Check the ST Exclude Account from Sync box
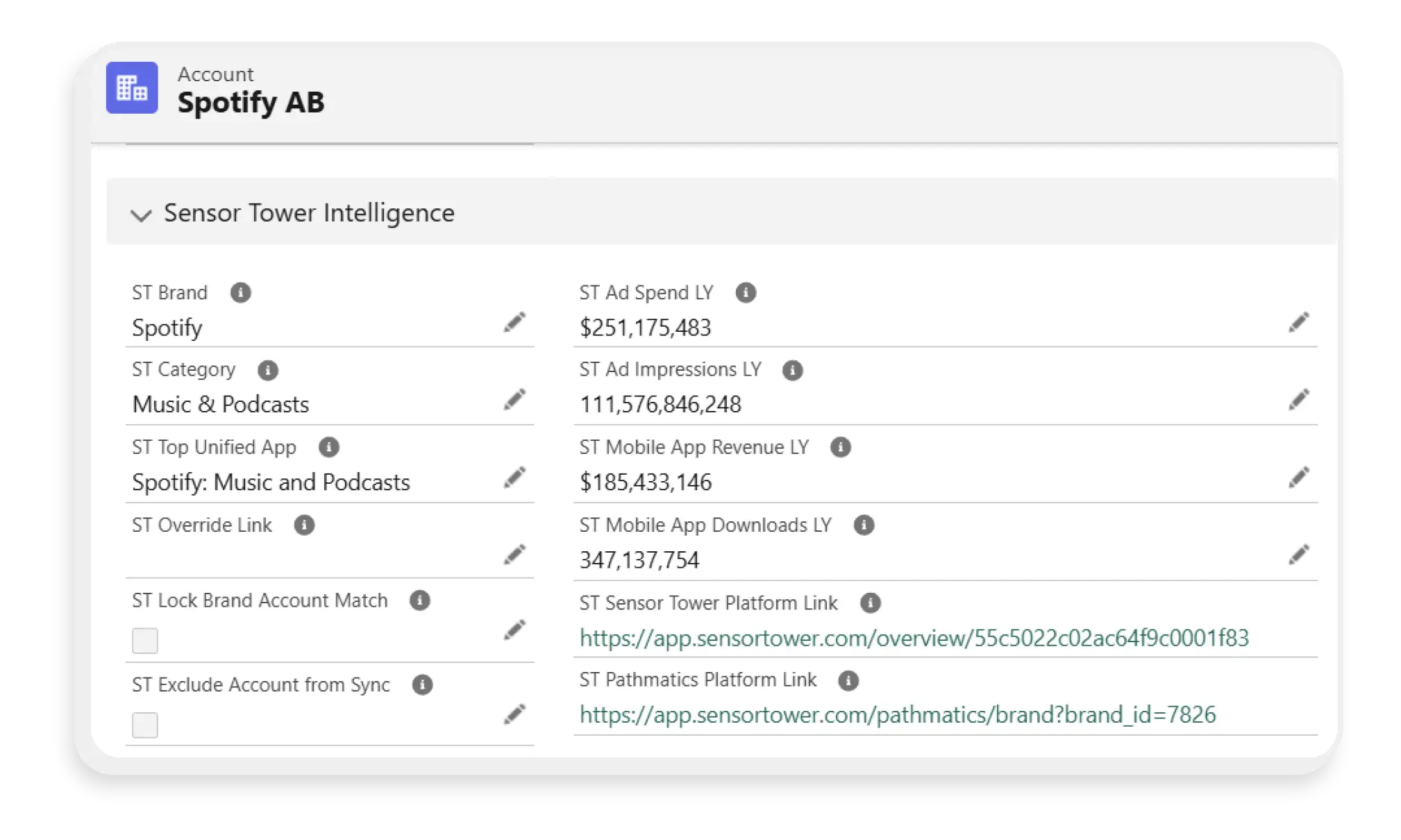The image size is (1401, 840). pos(145,725)
